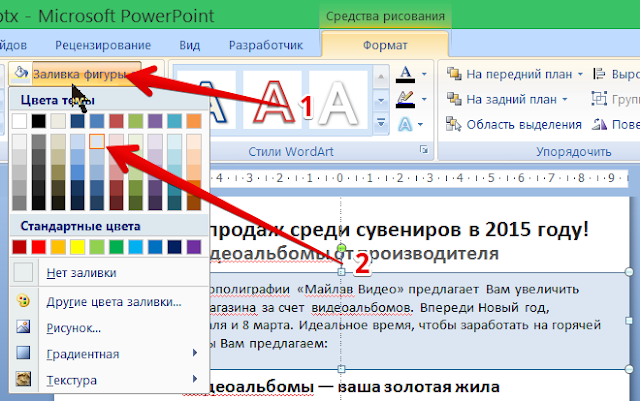The width and height of the screenshot is (640, 401).
Task: Click the Align icon in the Arrange group
Action: 599,74
